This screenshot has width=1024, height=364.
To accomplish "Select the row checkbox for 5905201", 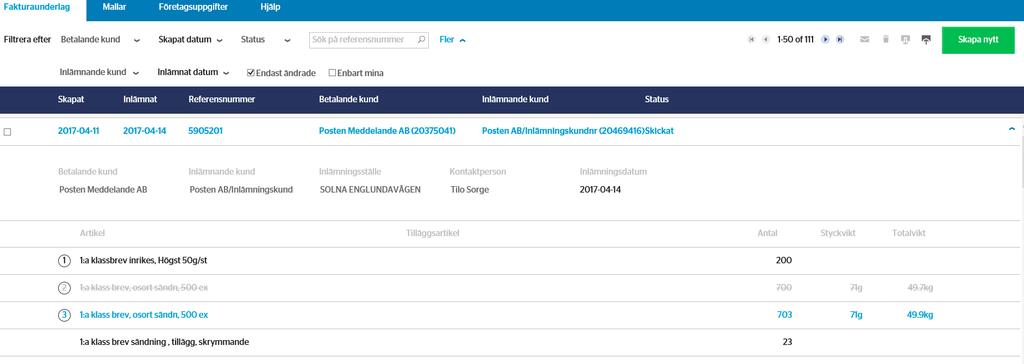I will pyautogui.click(x=7, y=132).
